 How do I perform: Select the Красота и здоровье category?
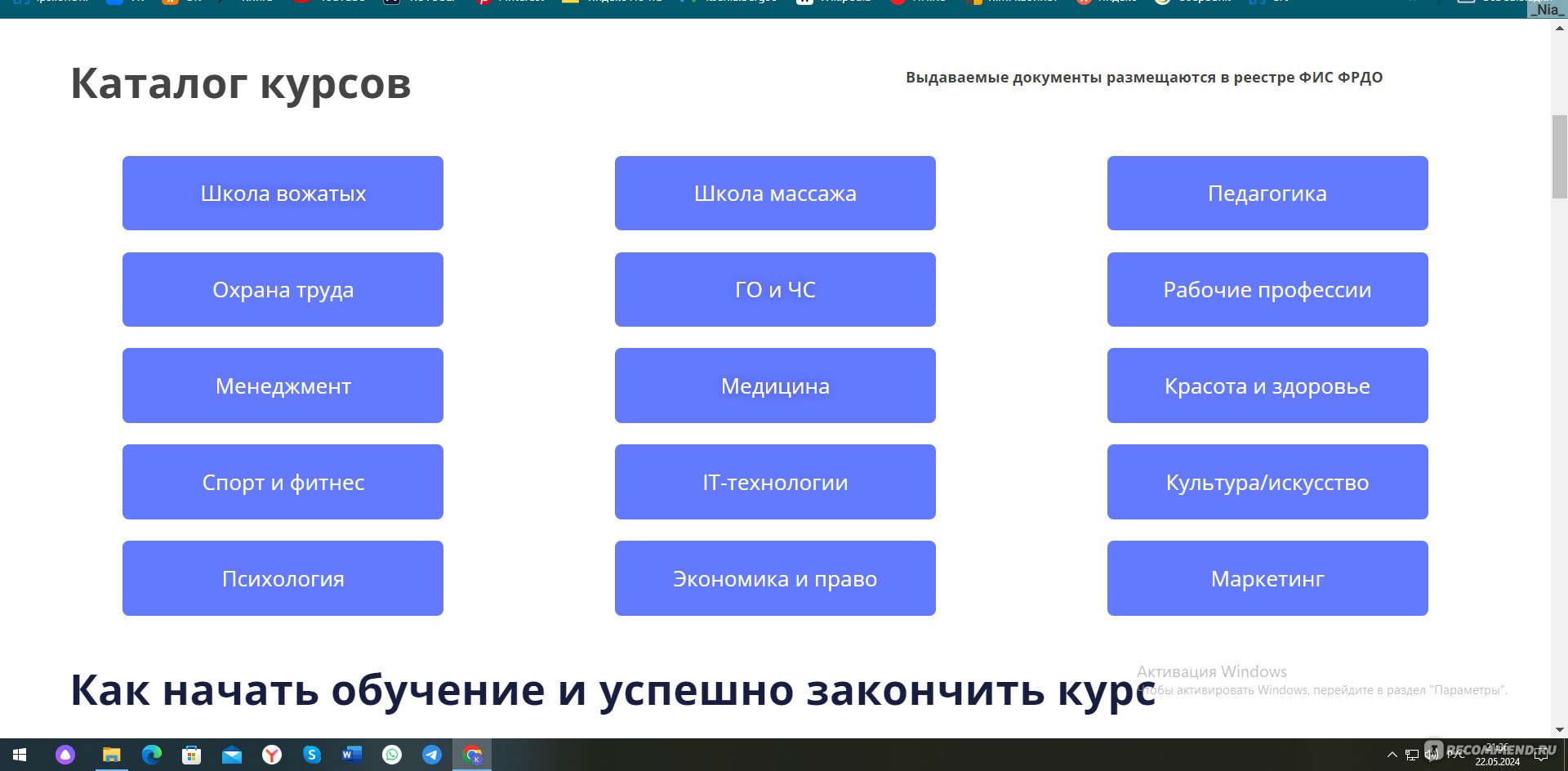click(1267, 385)
